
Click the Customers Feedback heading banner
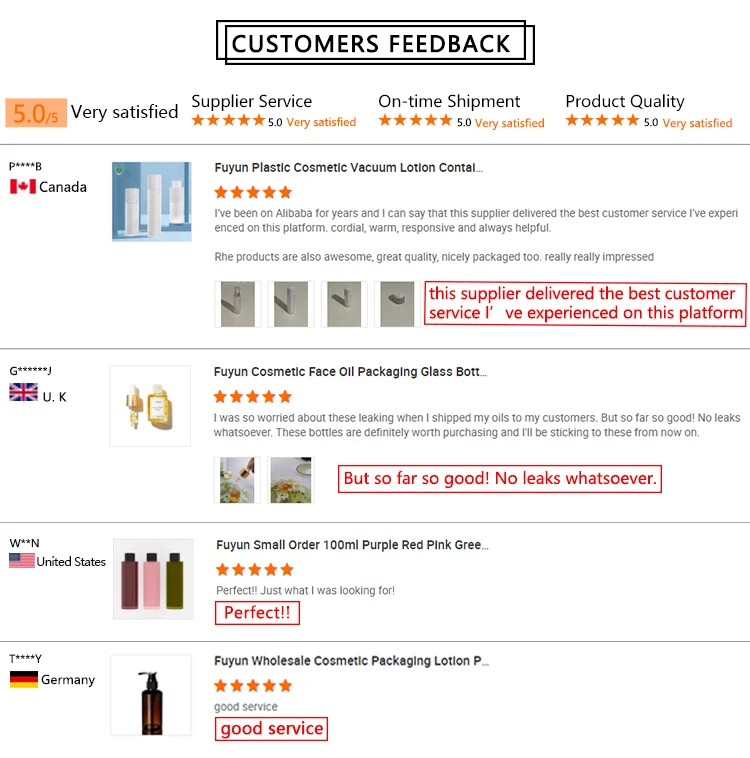pos(372,44)
